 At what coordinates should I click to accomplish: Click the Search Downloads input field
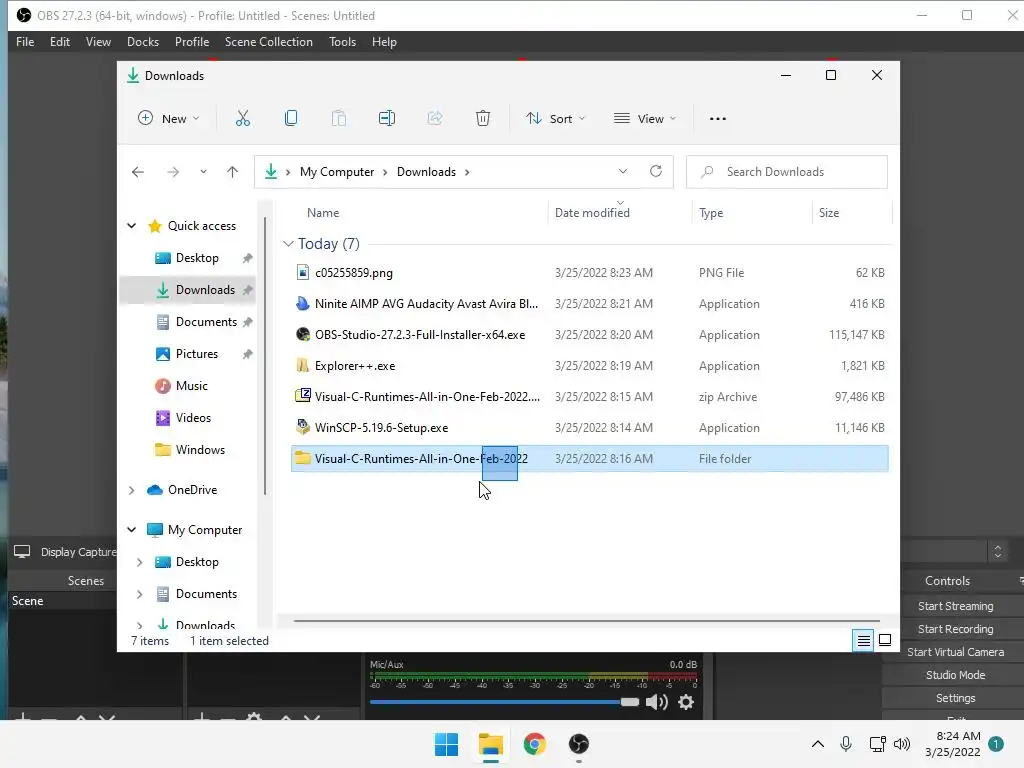(x=787, y=172)
